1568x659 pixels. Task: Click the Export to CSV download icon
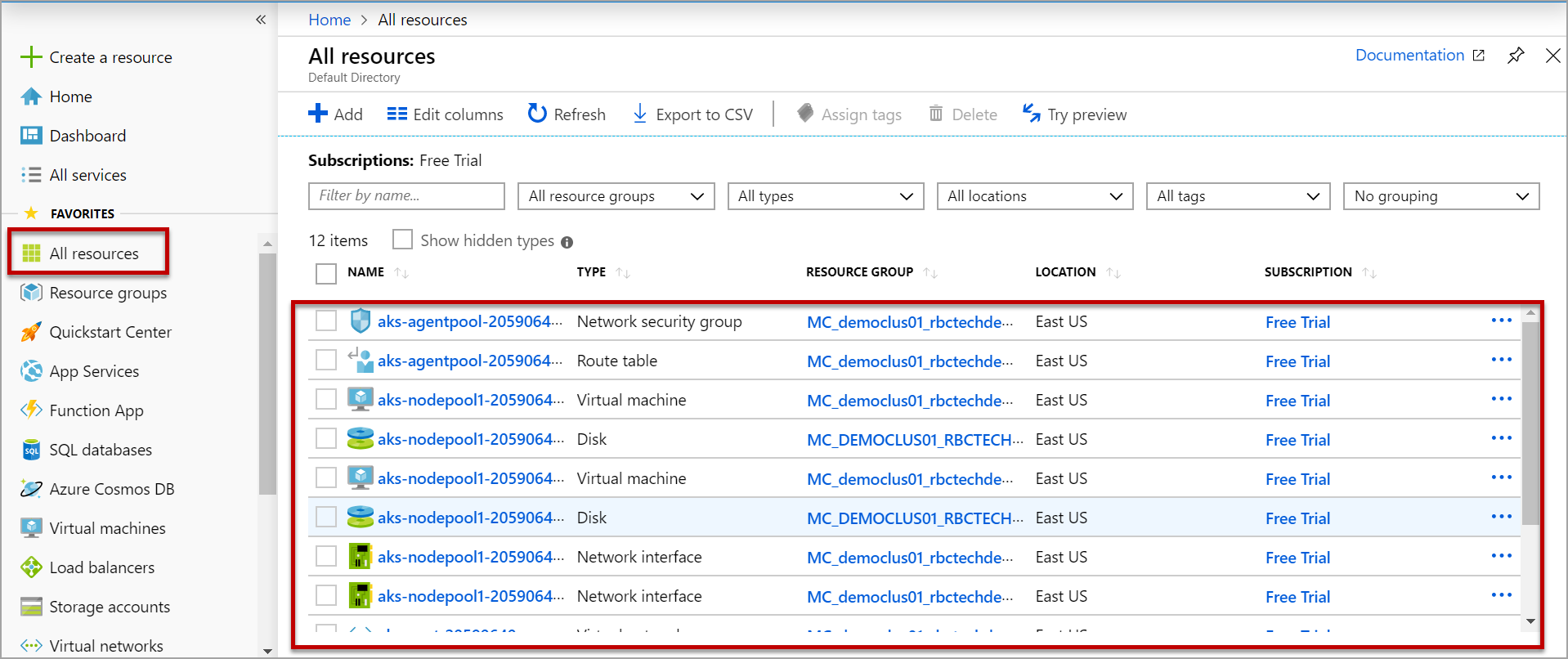pyautogui.click(x=640, y=114)
